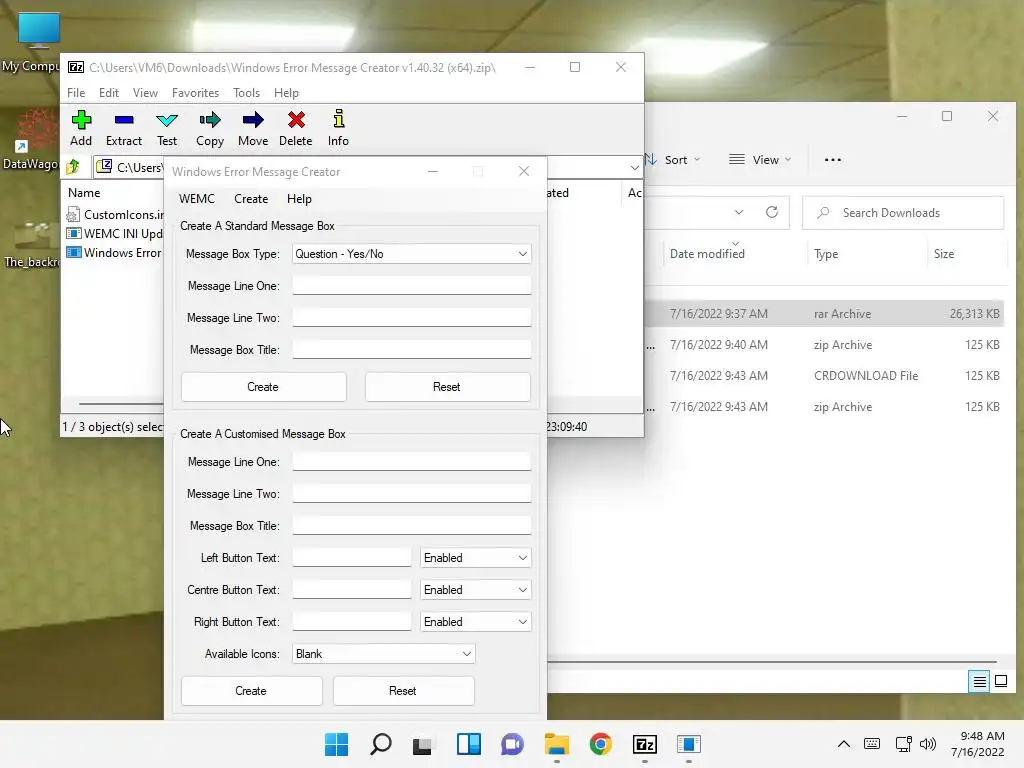Viewport: 1024px width, 768px height.
Task: Click the red Delete icon in 7-Zip
Action: (x=296, y=128)
